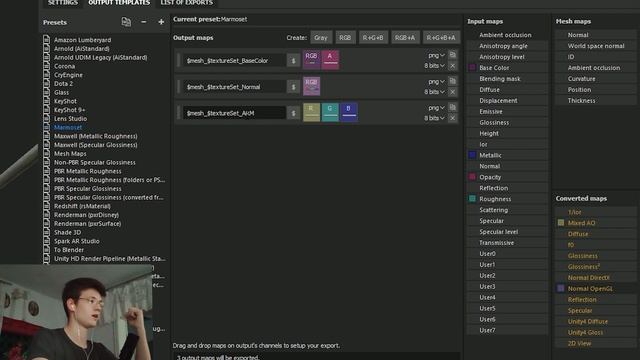Duplicate the AKM output map
This screenshot has width=640, height=360.
(x=452, y=107)
